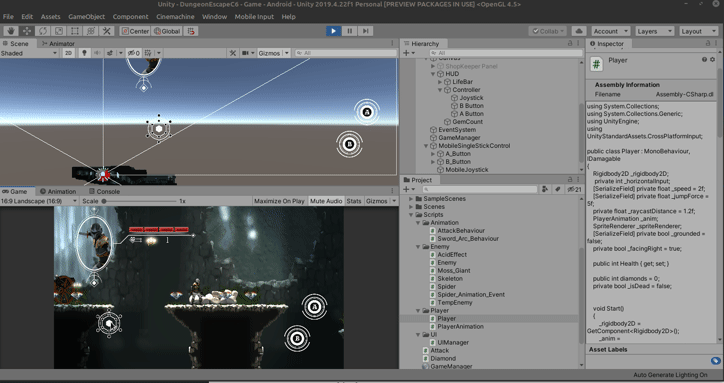Select the Move tool in the toolbar
This screenshot has height=383, width=724.
point(27,31)
